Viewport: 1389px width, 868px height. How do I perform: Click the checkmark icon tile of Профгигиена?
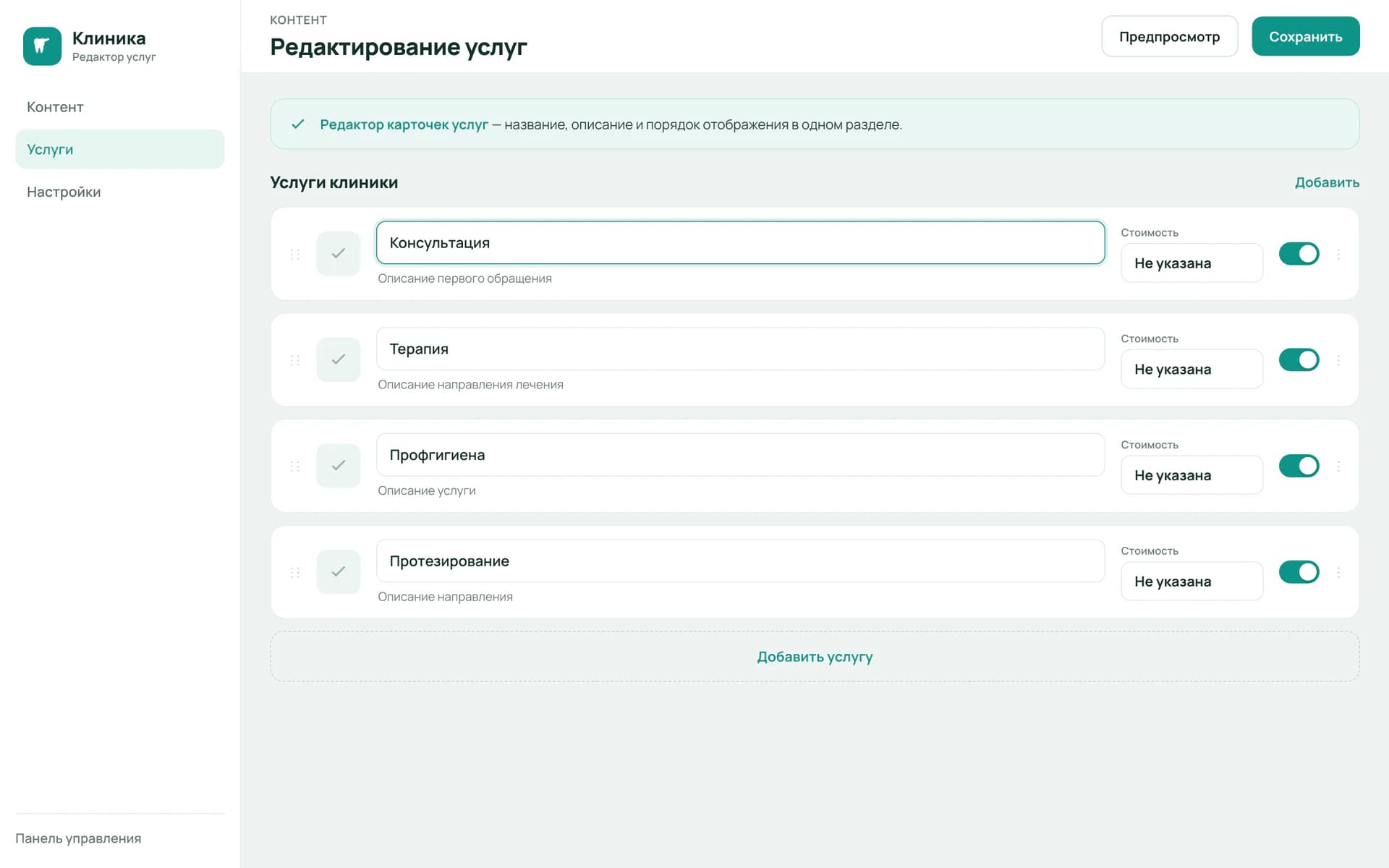339,466
